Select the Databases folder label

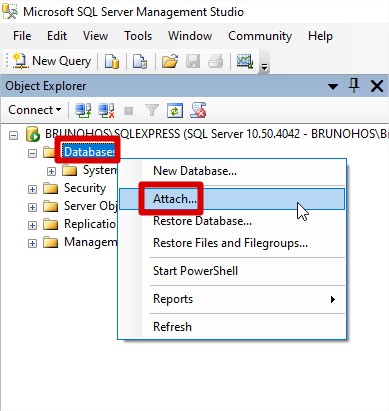click(89, 152)
